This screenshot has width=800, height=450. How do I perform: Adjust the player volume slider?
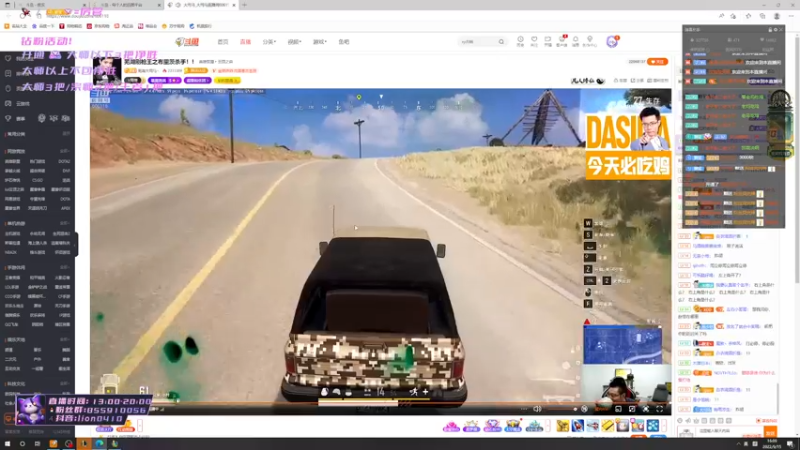coord(560,409)
